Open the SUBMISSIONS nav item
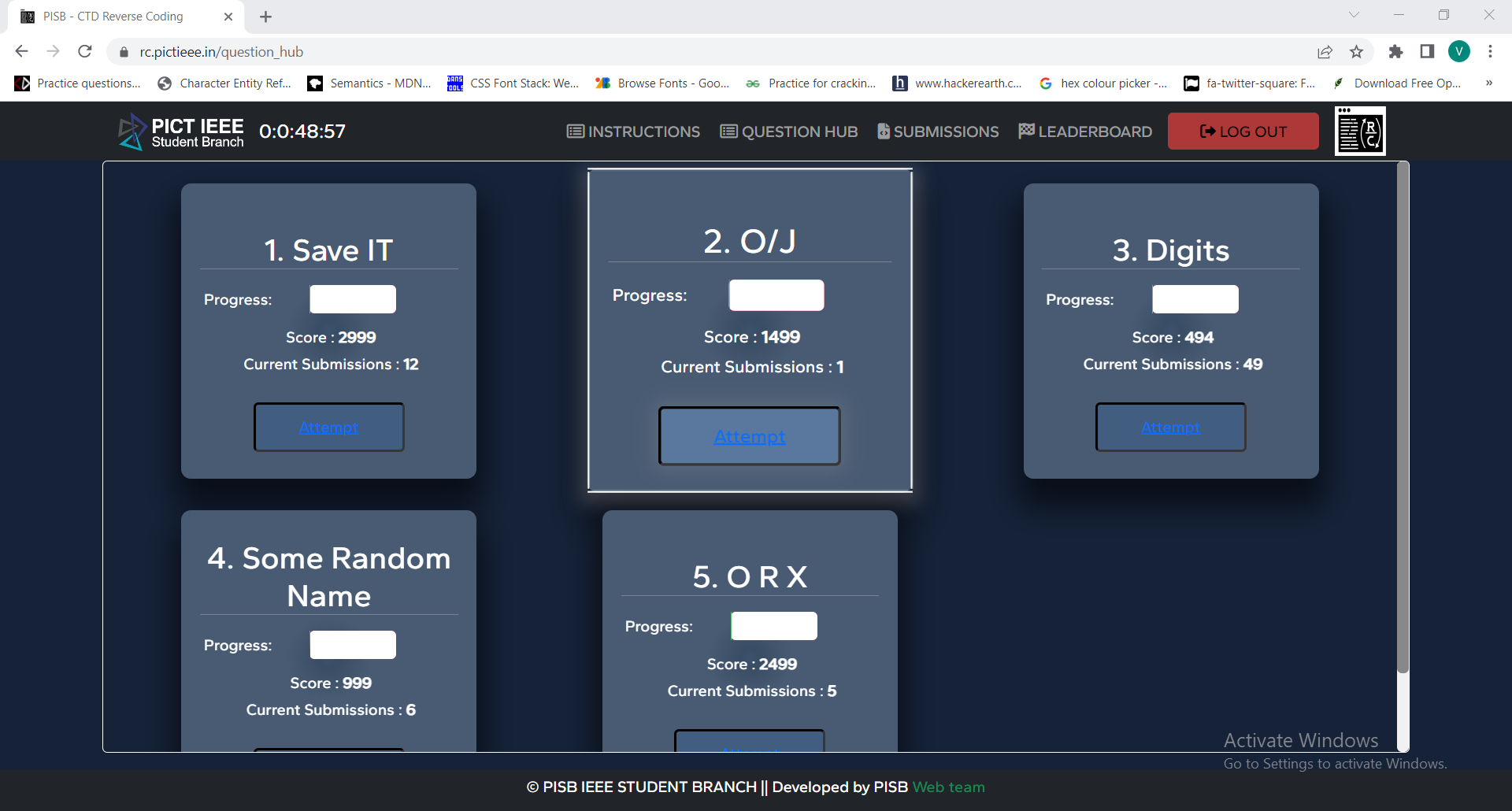 pyautogui.click(x=938, y=131)
